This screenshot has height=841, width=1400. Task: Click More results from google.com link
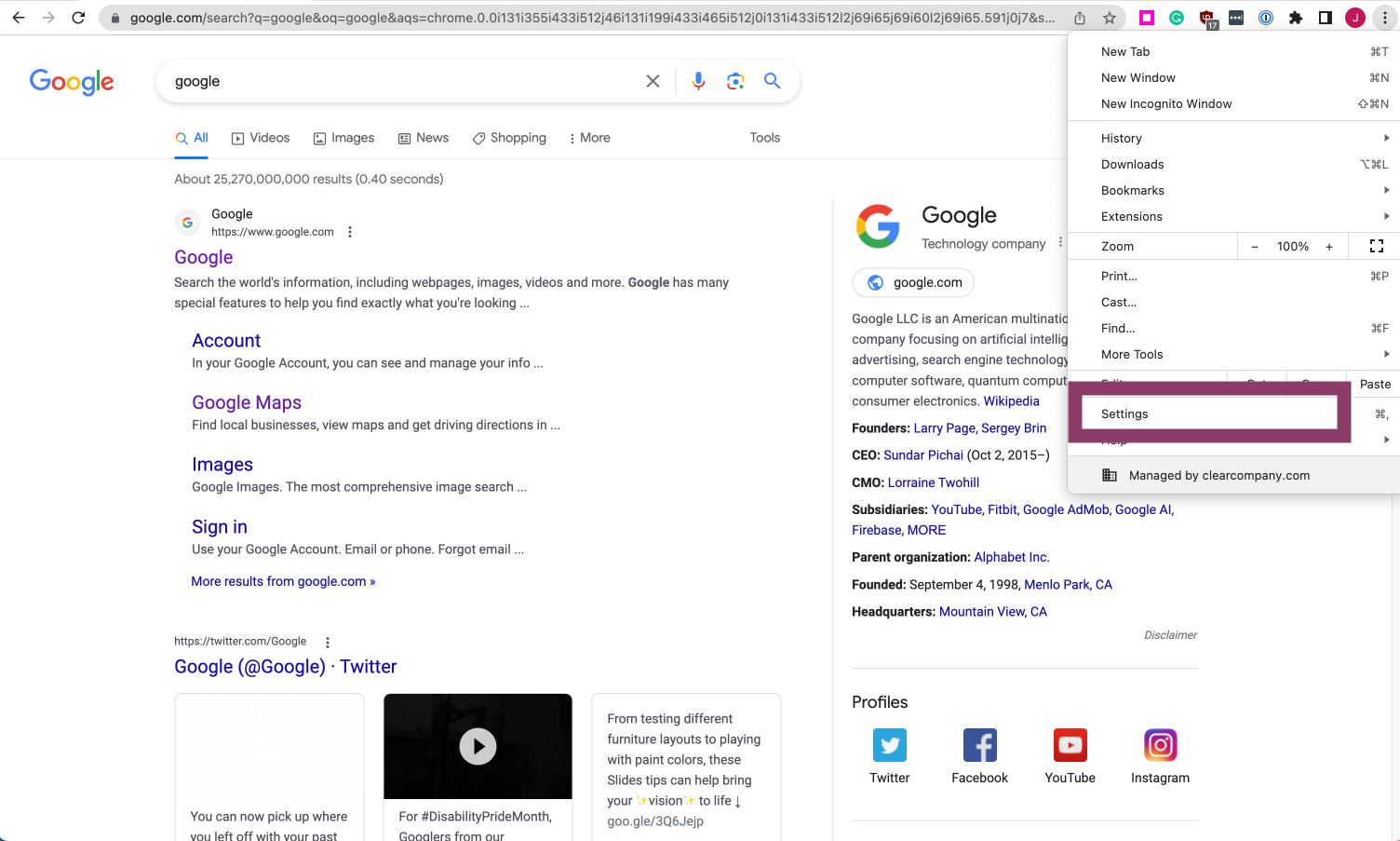pos(283,581)
